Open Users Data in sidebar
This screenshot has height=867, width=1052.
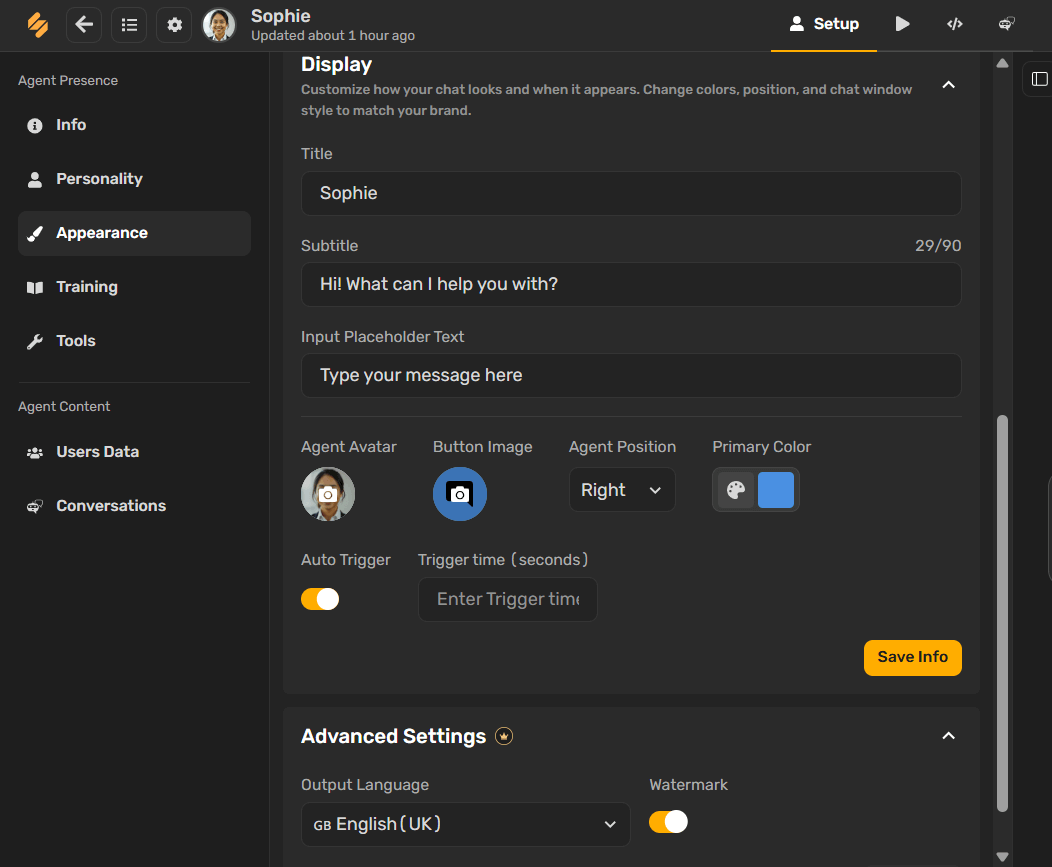(134, 452)
